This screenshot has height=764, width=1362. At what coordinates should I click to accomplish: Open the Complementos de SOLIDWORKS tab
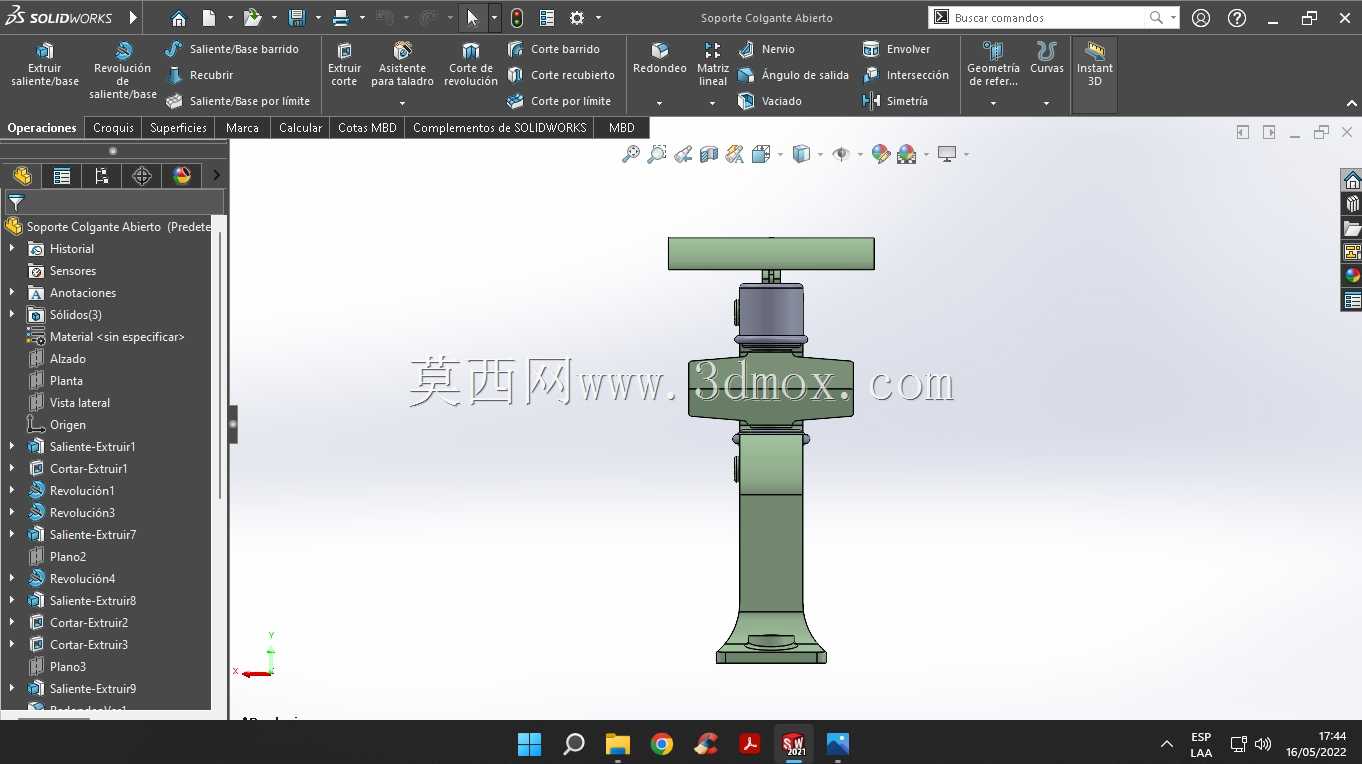coord(500,128)
